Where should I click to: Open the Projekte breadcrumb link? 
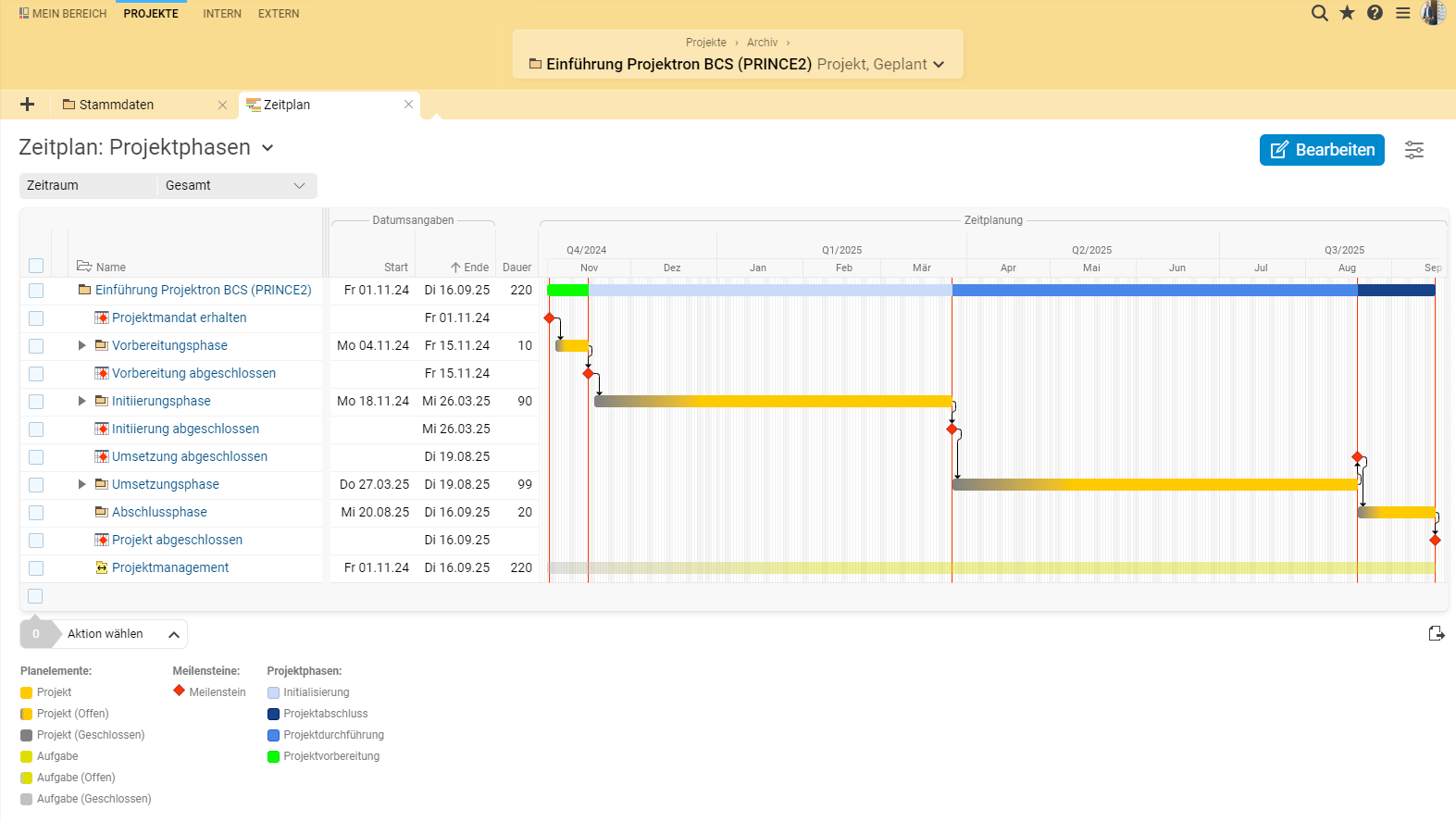(706, 43)
